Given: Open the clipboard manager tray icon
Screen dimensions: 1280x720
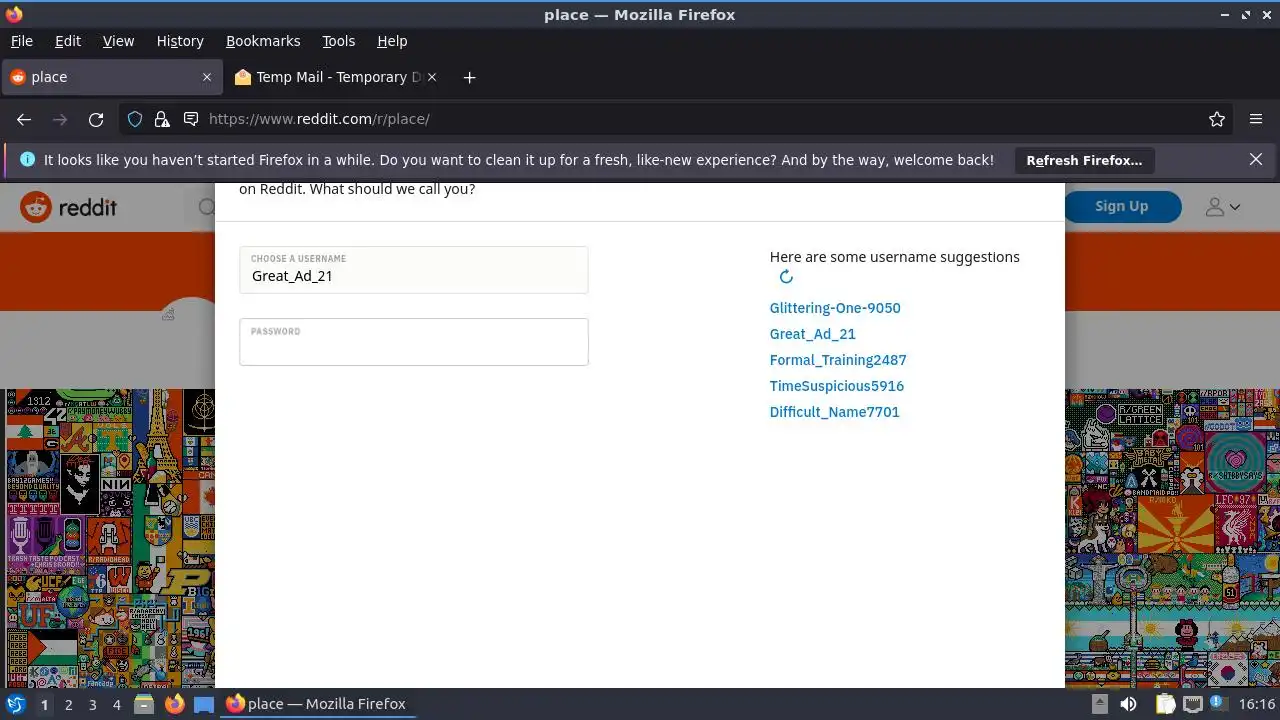Looking at the screenshot, I should coord(1165,704).
